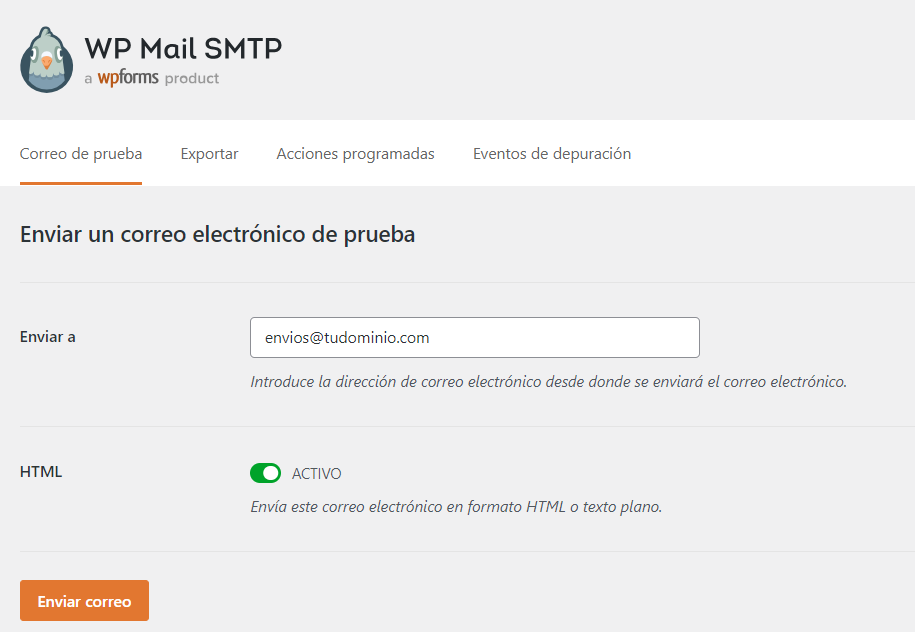This screenshot has height=632, width=915.
Task: Click the orange underline beneath Correo de prueba
Action: [x=81, y=183]
